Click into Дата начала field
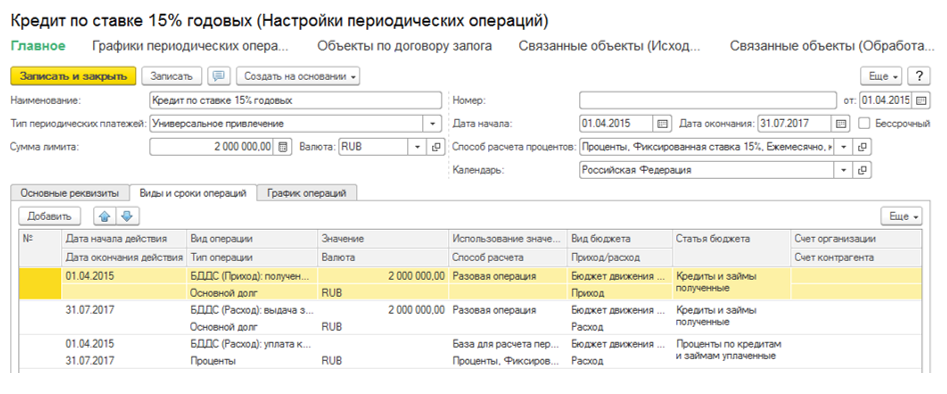The height and width of the screenshot is (394, 947). point(616,124)
